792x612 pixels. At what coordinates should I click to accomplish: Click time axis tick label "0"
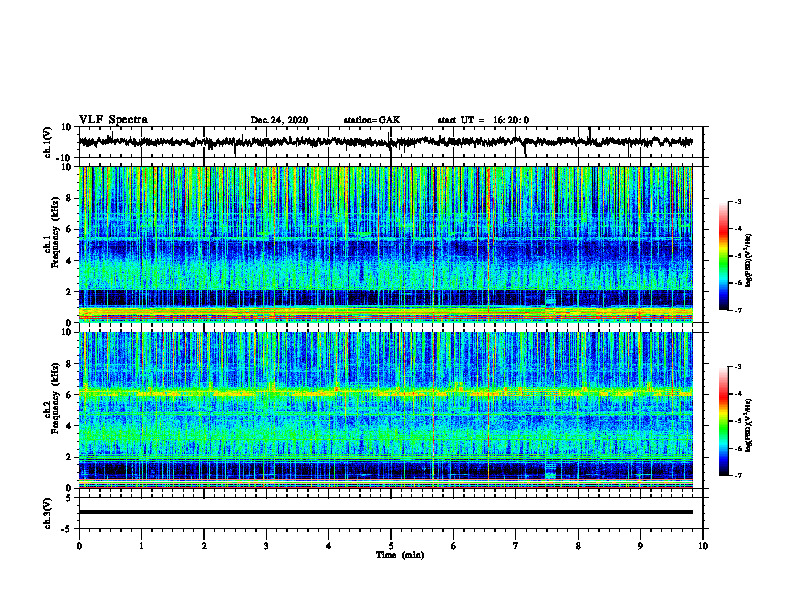point(79,546)
